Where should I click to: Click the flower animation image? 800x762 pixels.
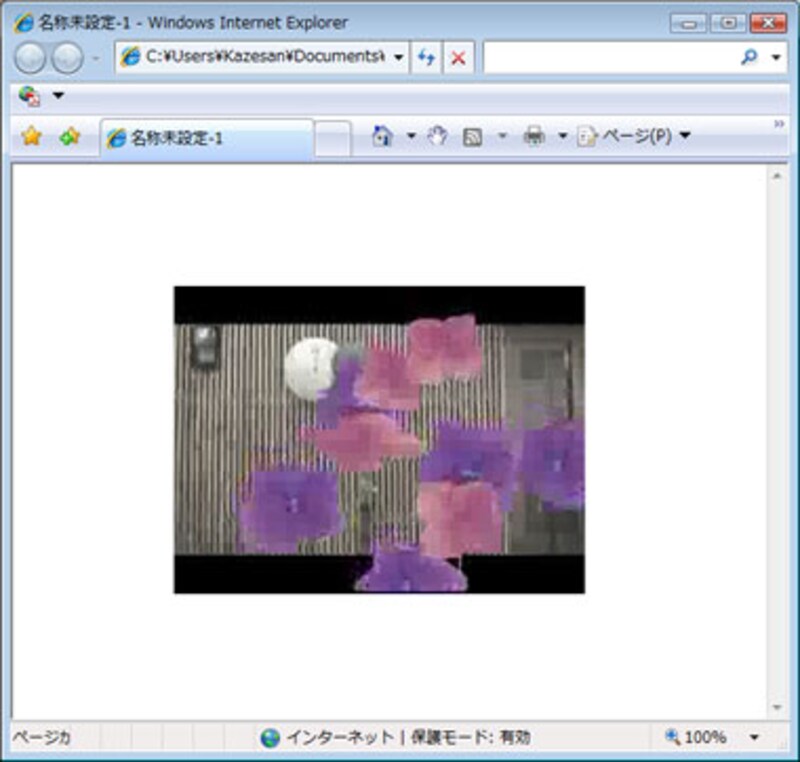(379, 440)
